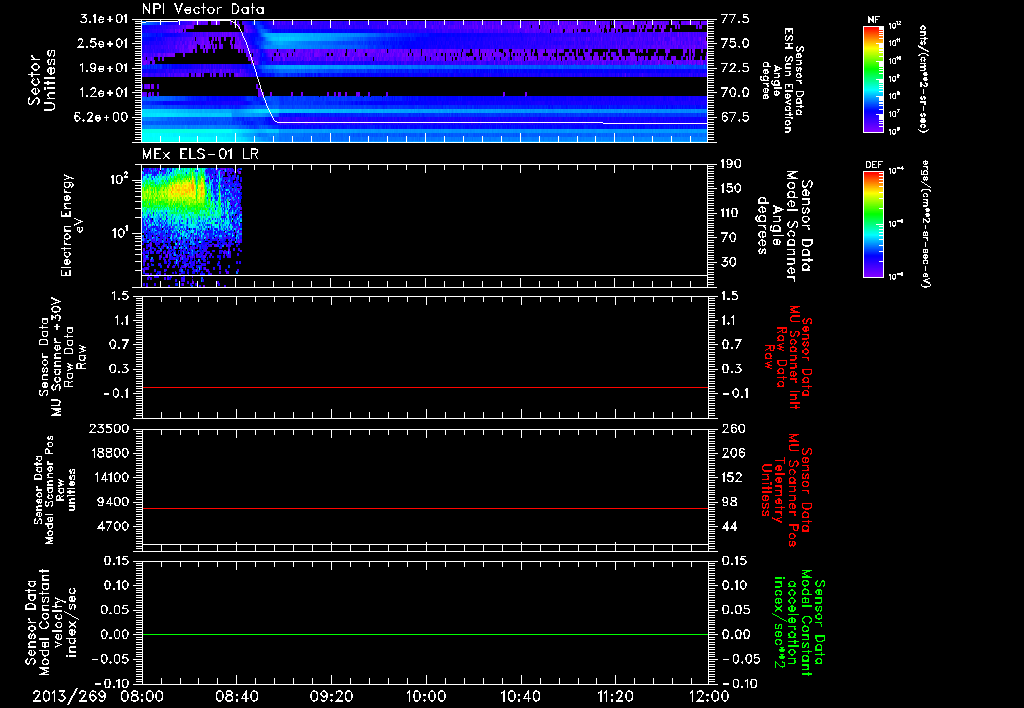Click the 11:20 time axis label
Viewport: 1024px width, 708px height.
615,695
